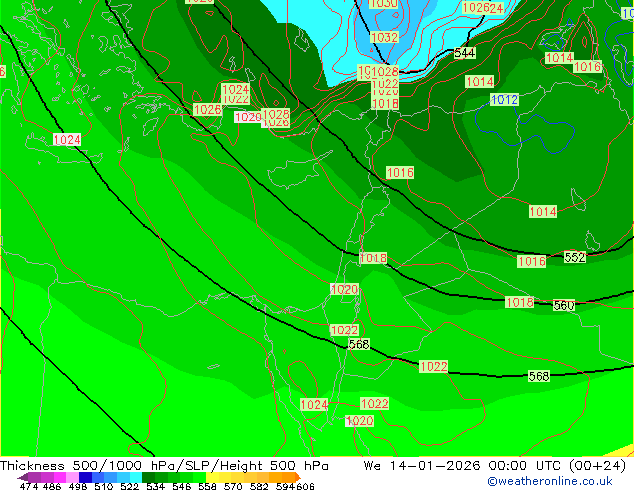Click the 1032 pressure label

(x=384, y=37)
